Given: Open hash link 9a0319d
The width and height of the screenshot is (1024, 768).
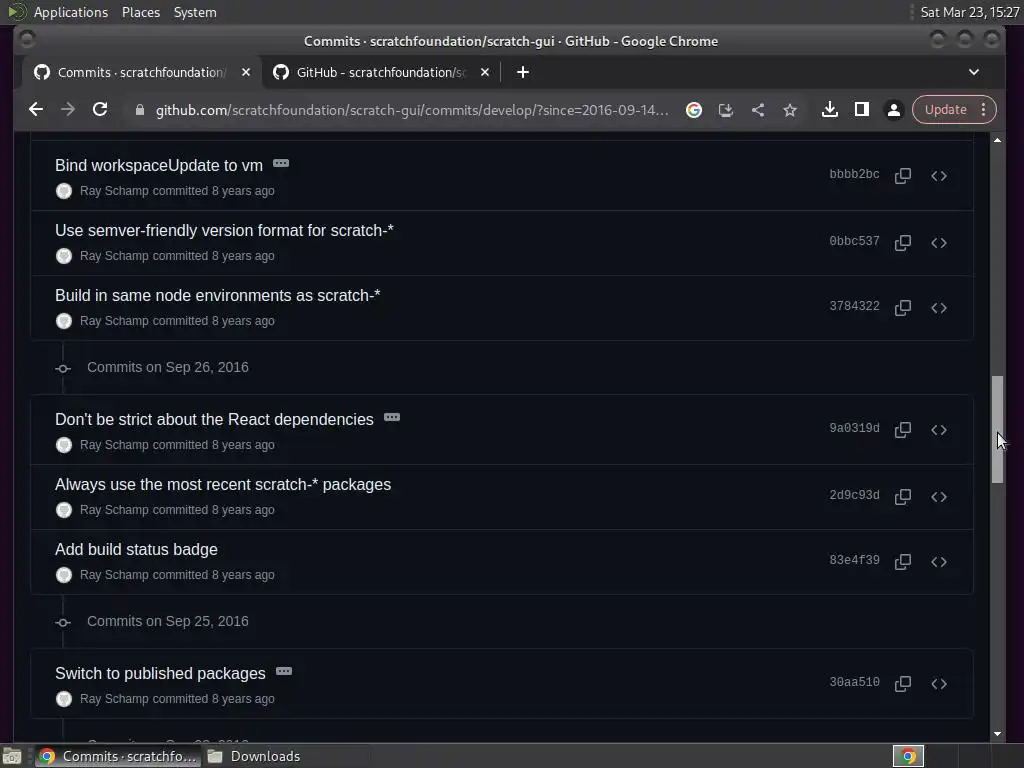Looking at the screenshot, I should click(854, 428).
